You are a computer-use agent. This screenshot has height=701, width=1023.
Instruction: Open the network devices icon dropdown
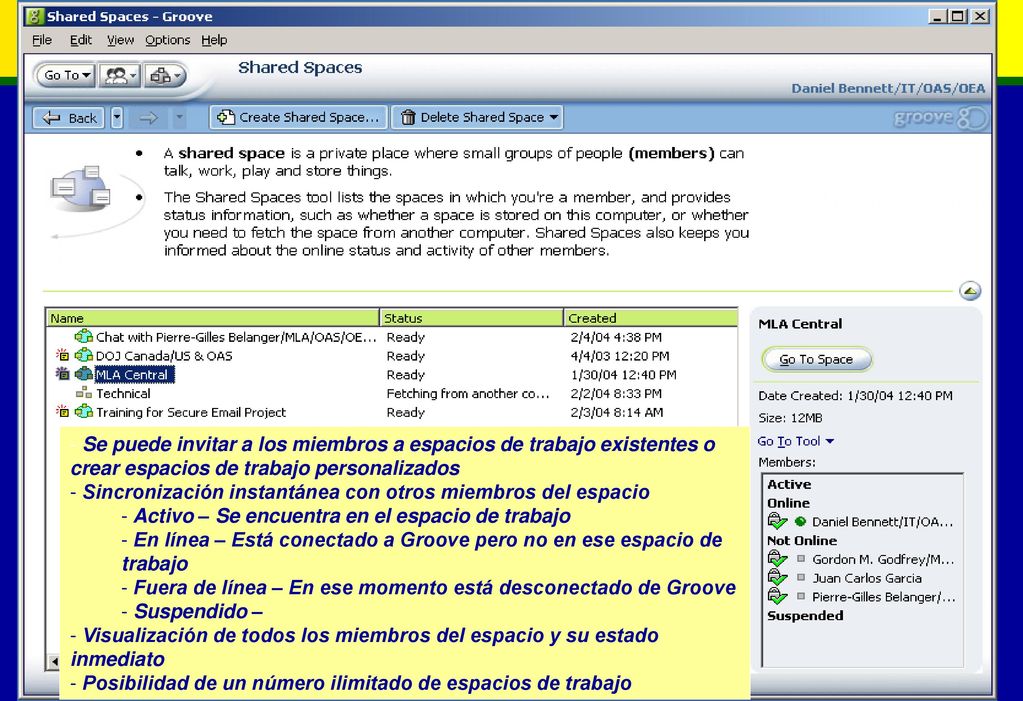coord(164,76)
